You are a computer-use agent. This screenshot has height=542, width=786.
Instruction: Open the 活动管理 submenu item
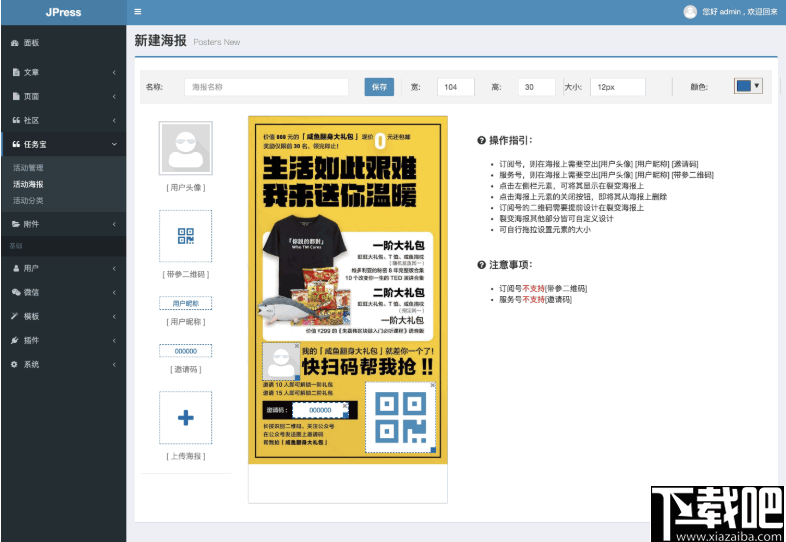coord(28,168)
